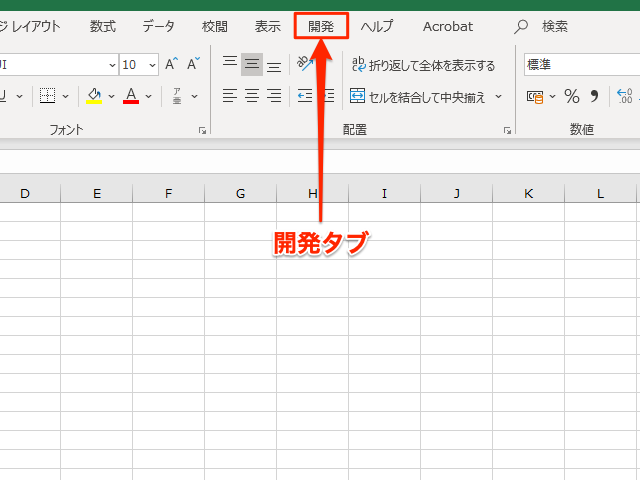This screenshot has height=480, width=640.
Task: Open the ヘルプ tab
Action: click(x=377, y=26)
